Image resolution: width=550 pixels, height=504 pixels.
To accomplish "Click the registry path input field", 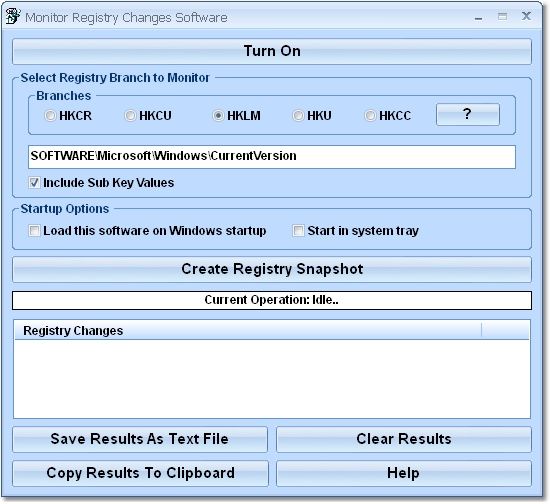I will click(272, 156).
